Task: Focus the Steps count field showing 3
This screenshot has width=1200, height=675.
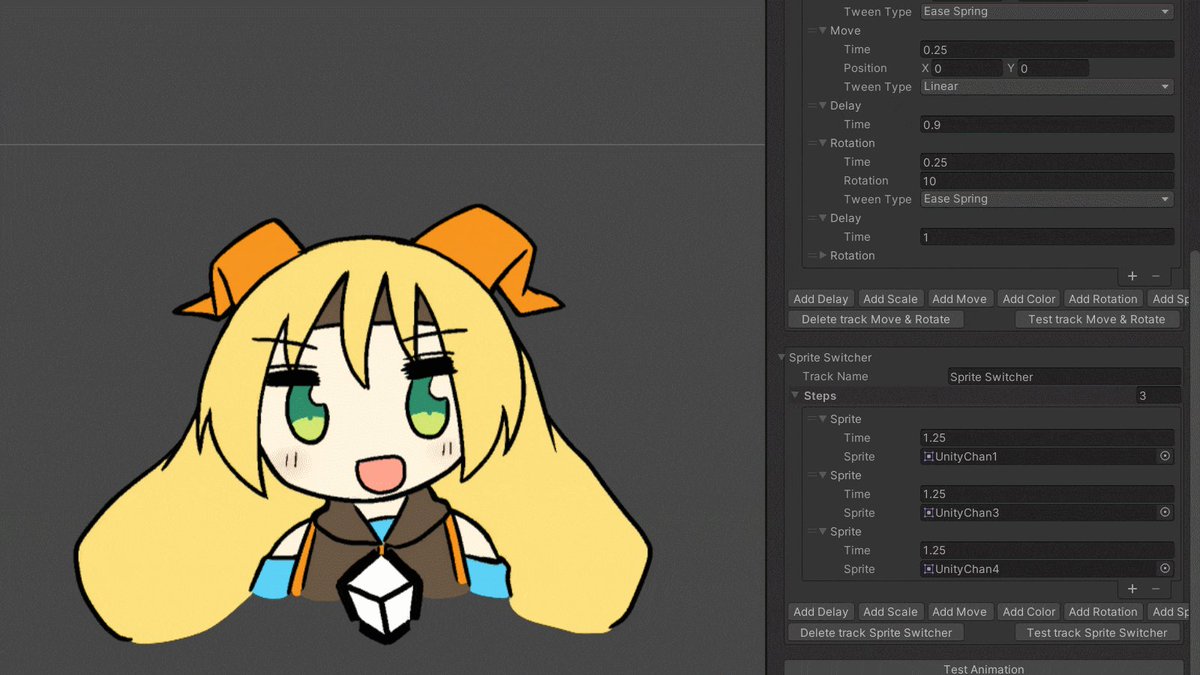Action: [x=1158, y=396]
